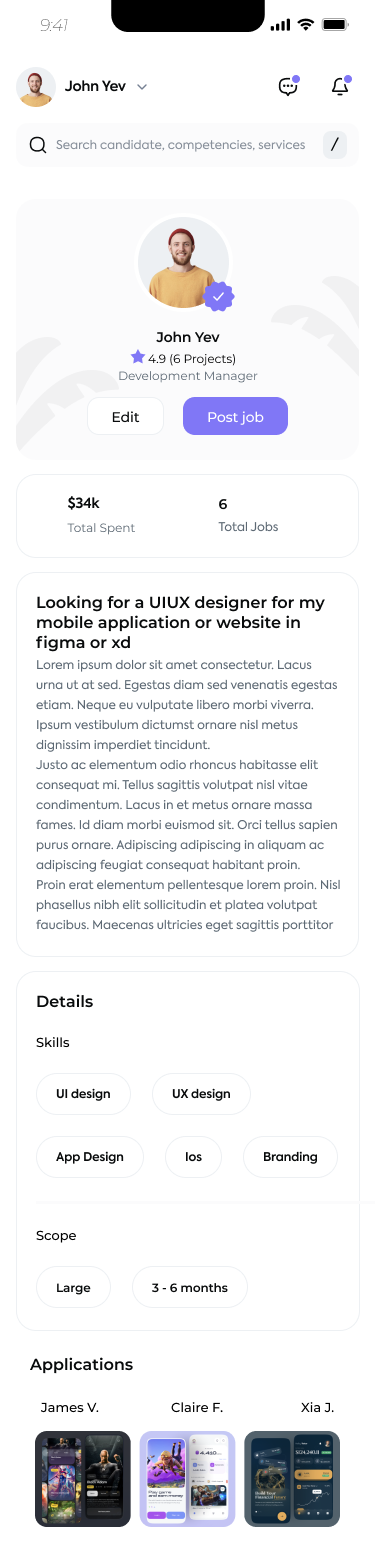Choose the 3 - 6 months scope chip
Screen dimensions: 375x1561
(x=190, y=1288)
